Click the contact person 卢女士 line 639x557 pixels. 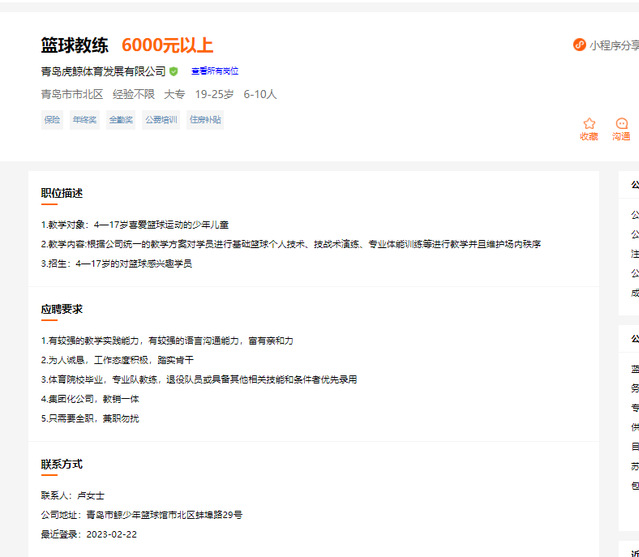(x=73, y=495)
